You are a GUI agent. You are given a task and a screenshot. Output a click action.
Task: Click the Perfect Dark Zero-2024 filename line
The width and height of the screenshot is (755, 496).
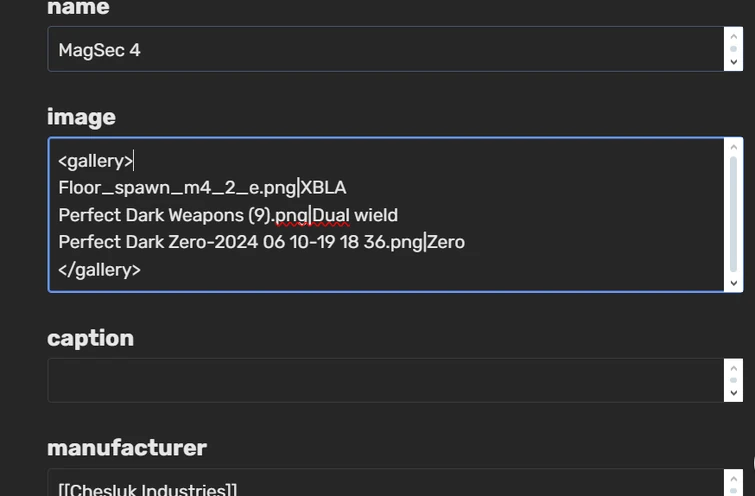pyautogui.click(x=240, y=242)
